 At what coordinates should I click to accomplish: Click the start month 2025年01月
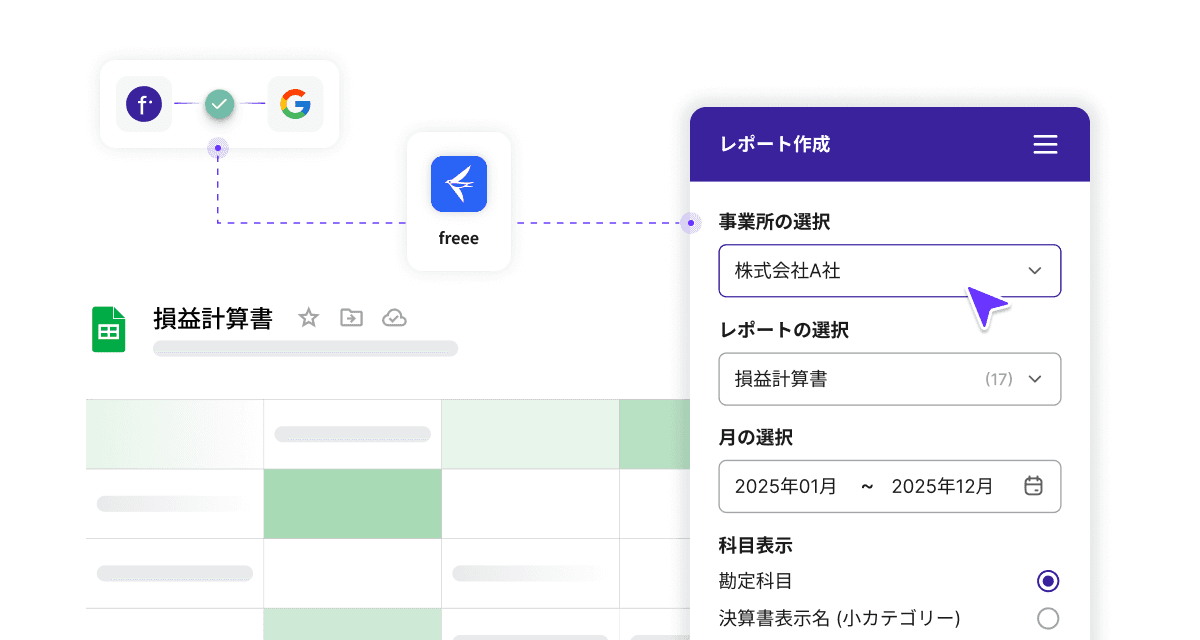(x=785, y=487)
